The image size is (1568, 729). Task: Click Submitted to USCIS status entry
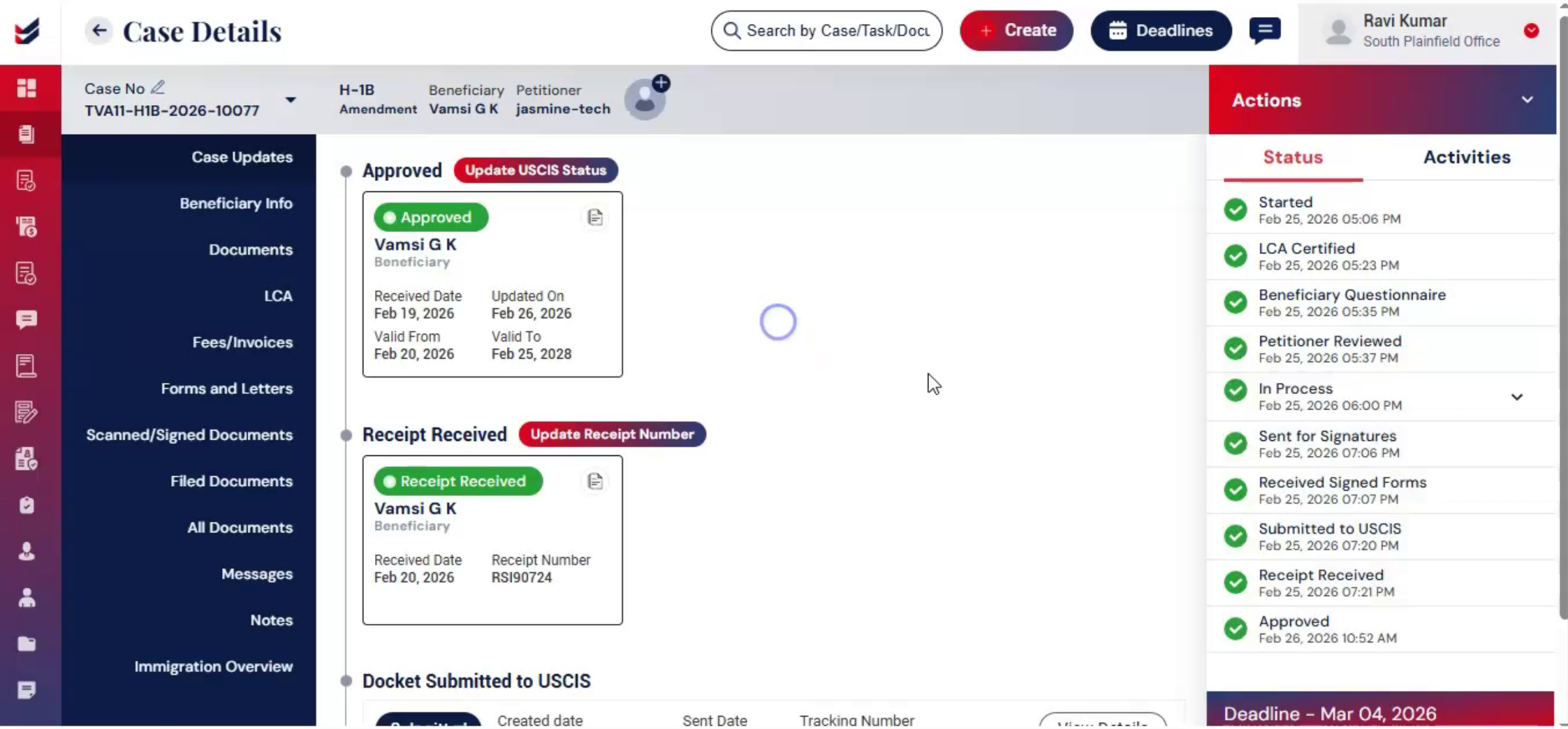coord(1380,537)
